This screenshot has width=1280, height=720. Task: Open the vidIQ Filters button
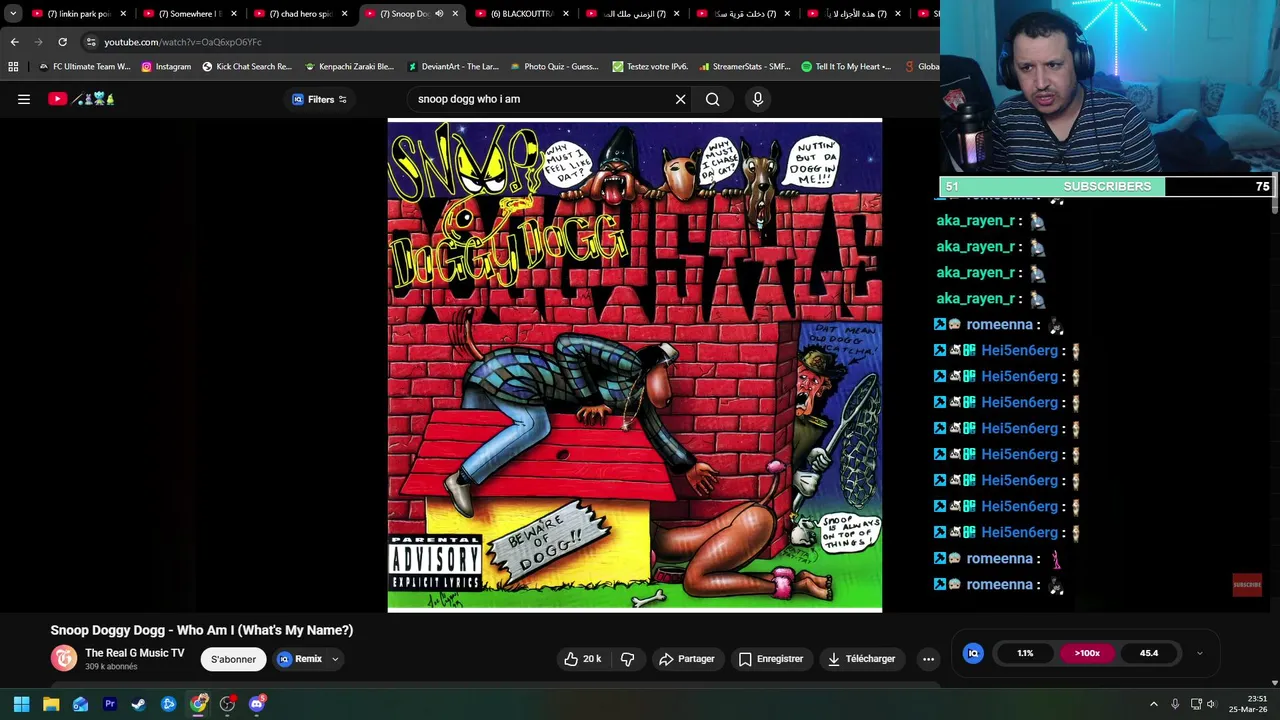click(x=319, y=99)
